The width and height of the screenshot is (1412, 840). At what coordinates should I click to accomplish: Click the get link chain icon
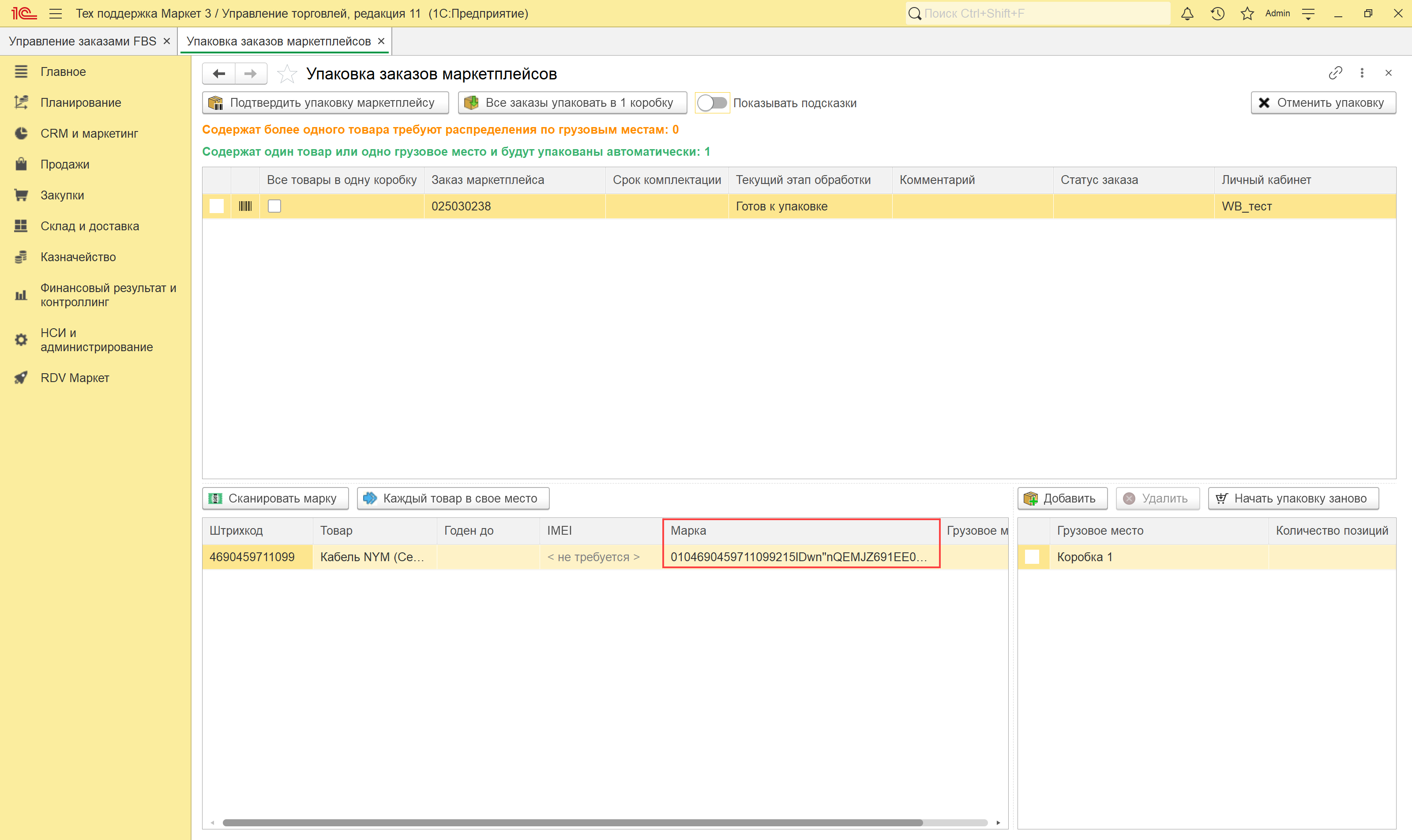point(1335,73)
